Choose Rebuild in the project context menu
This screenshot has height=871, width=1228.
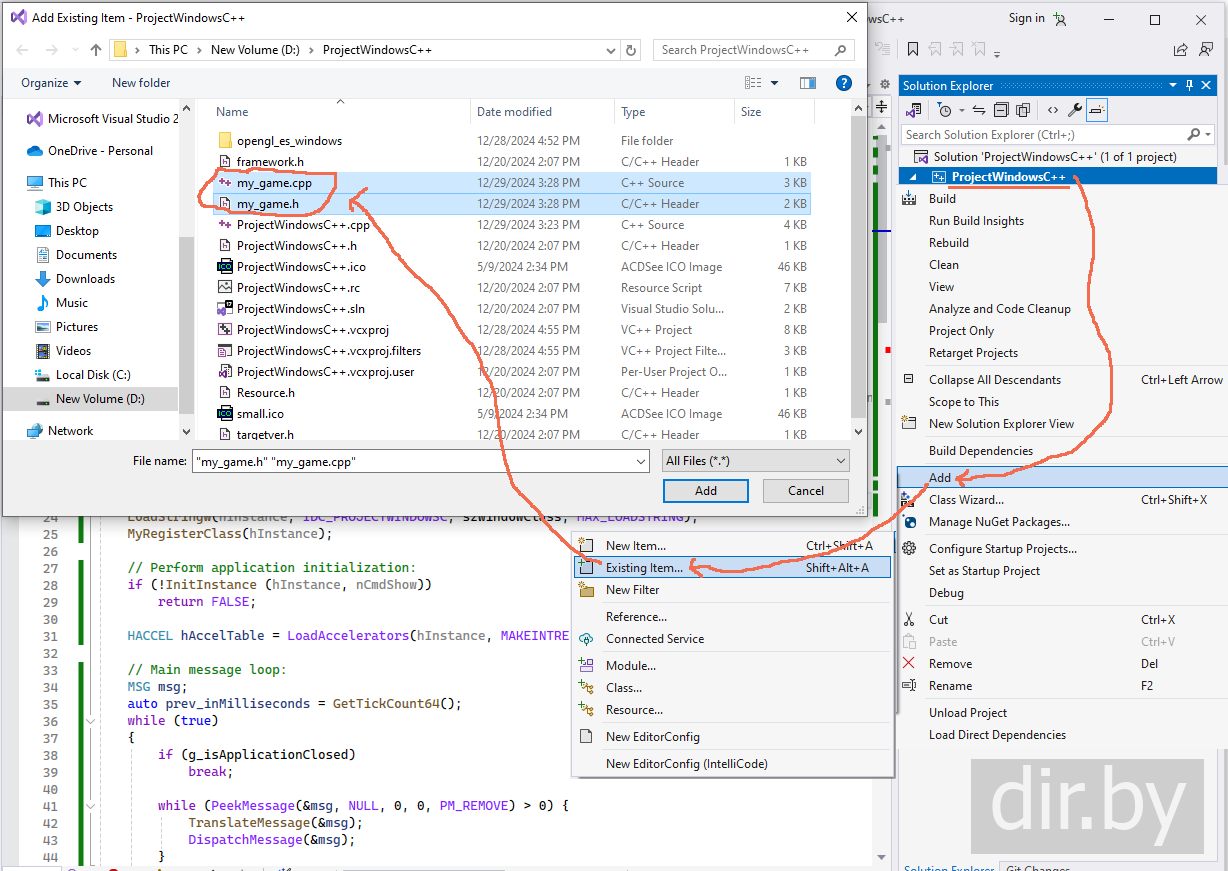point(948,243)
